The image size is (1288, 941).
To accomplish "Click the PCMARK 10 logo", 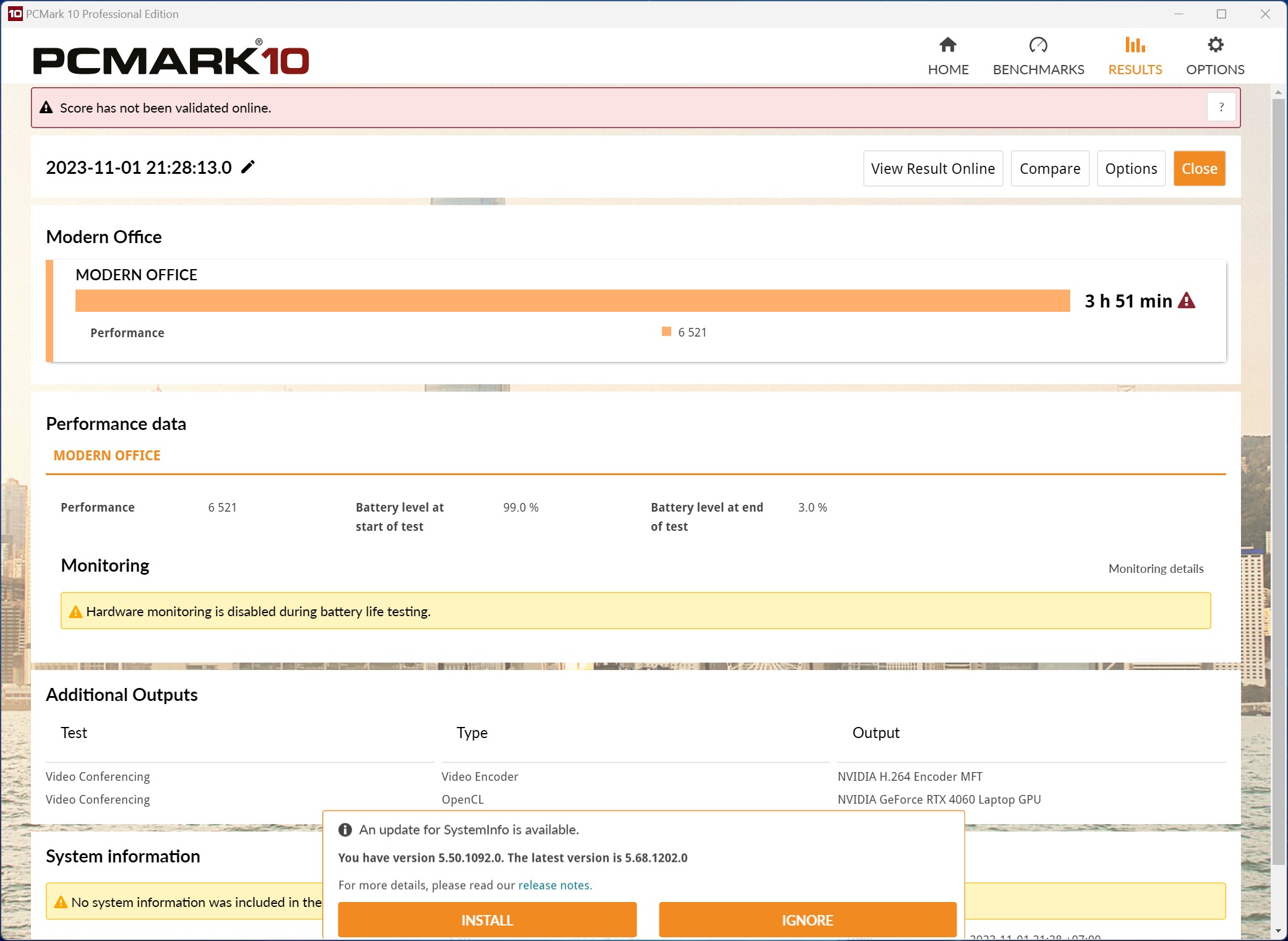I will pyautogui.click(x=171, y=57).
